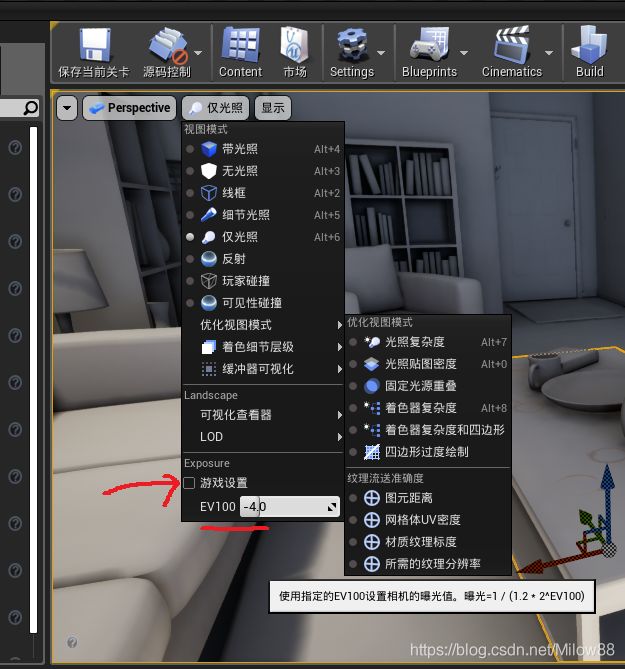The image size is (625, 669).
Task: Expand the 可视化查看器 submenu arrow
Action: pyautogui.click(x=340, y=415)
